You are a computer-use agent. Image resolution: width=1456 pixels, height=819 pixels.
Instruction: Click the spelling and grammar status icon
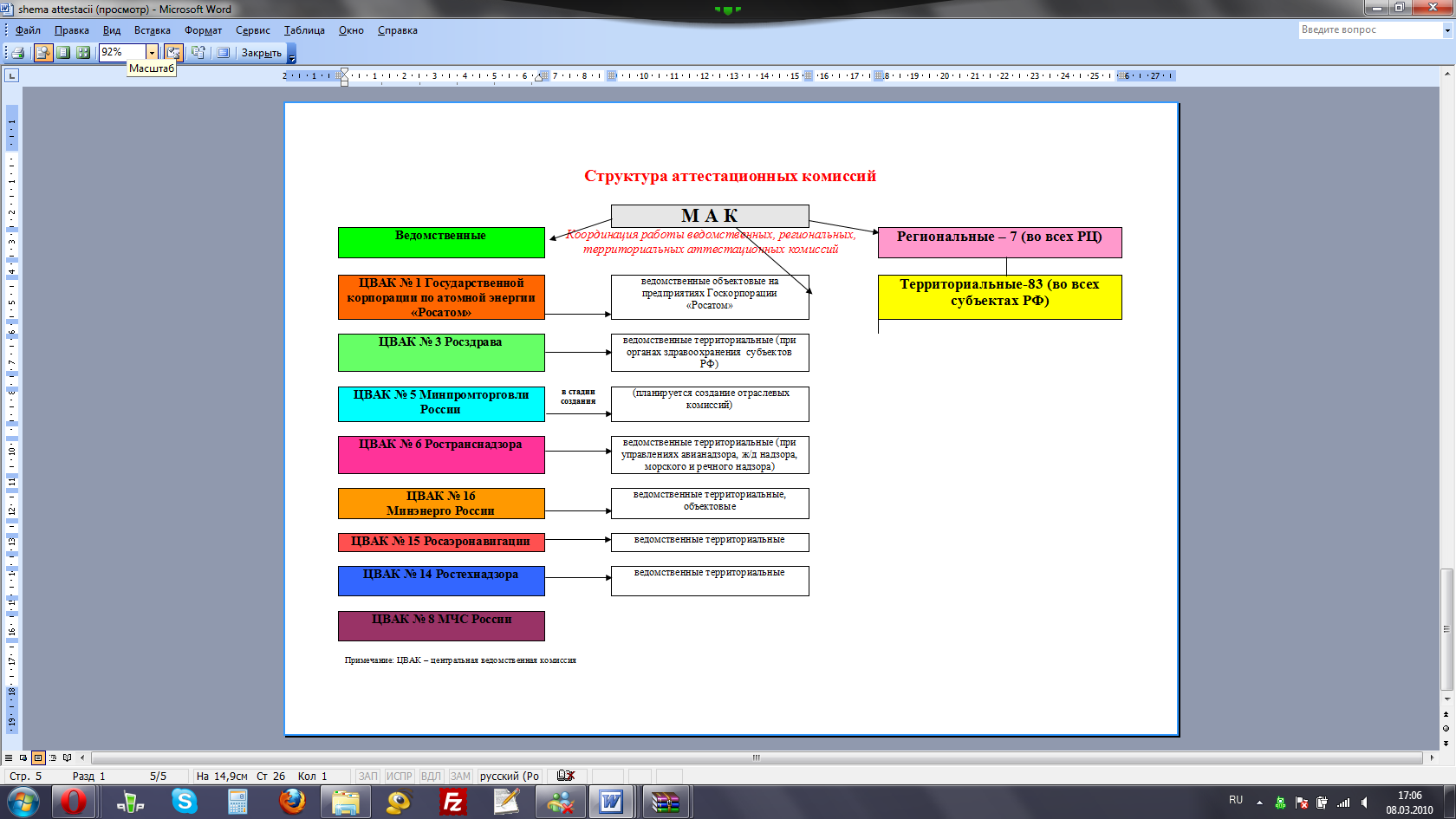click(x=566, y=776)
